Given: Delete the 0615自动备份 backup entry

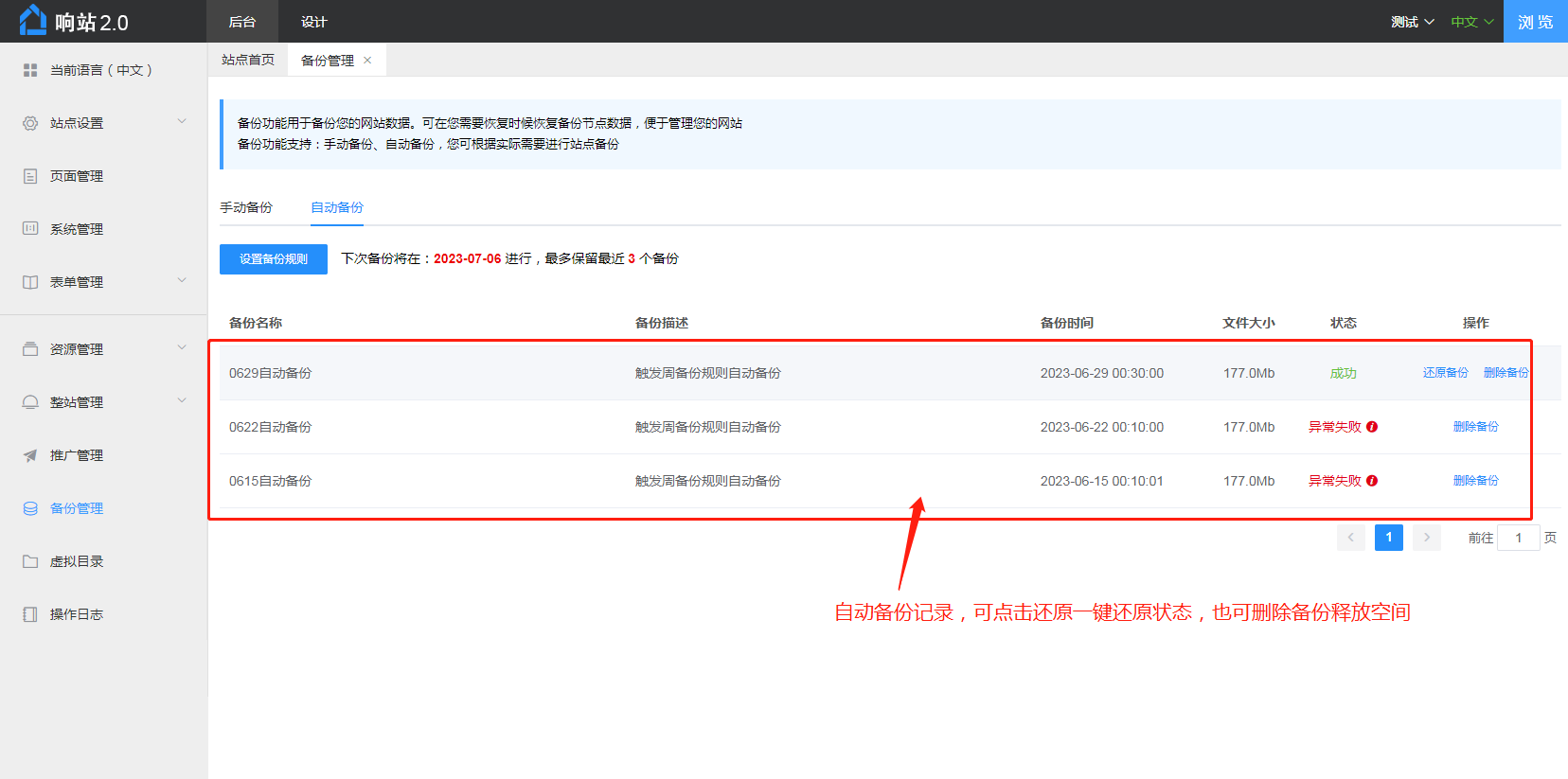Looking at the screenshot, I should click(x=1475, y=481).
